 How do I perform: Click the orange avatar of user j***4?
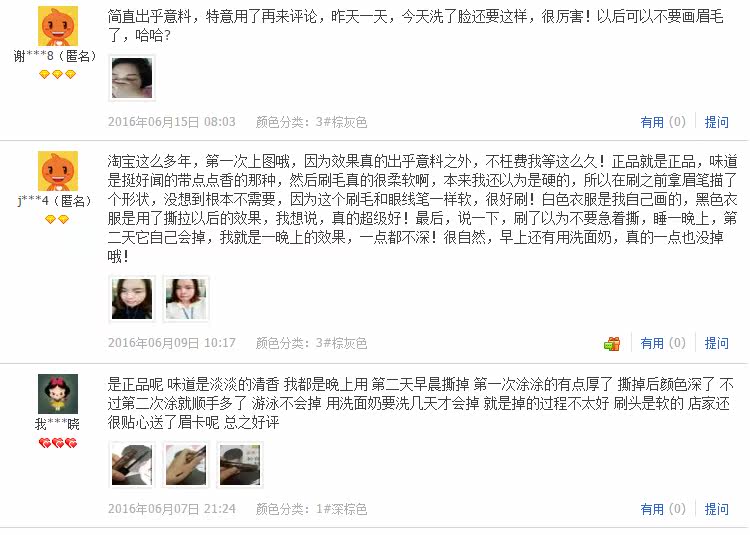[x=58, y=171]
